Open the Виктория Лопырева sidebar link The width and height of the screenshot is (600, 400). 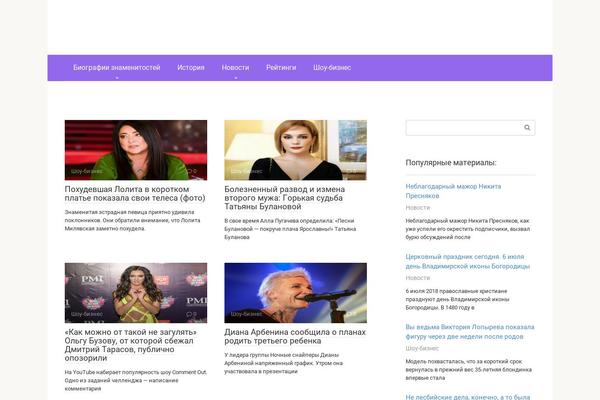click(470, 331)
